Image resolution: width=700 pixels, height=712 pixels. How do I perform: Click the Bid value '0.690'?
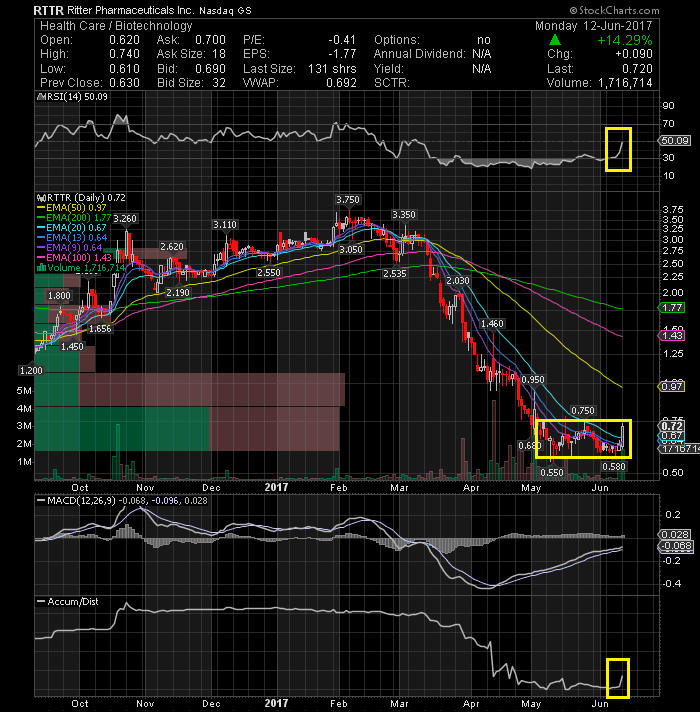point(211,69)
